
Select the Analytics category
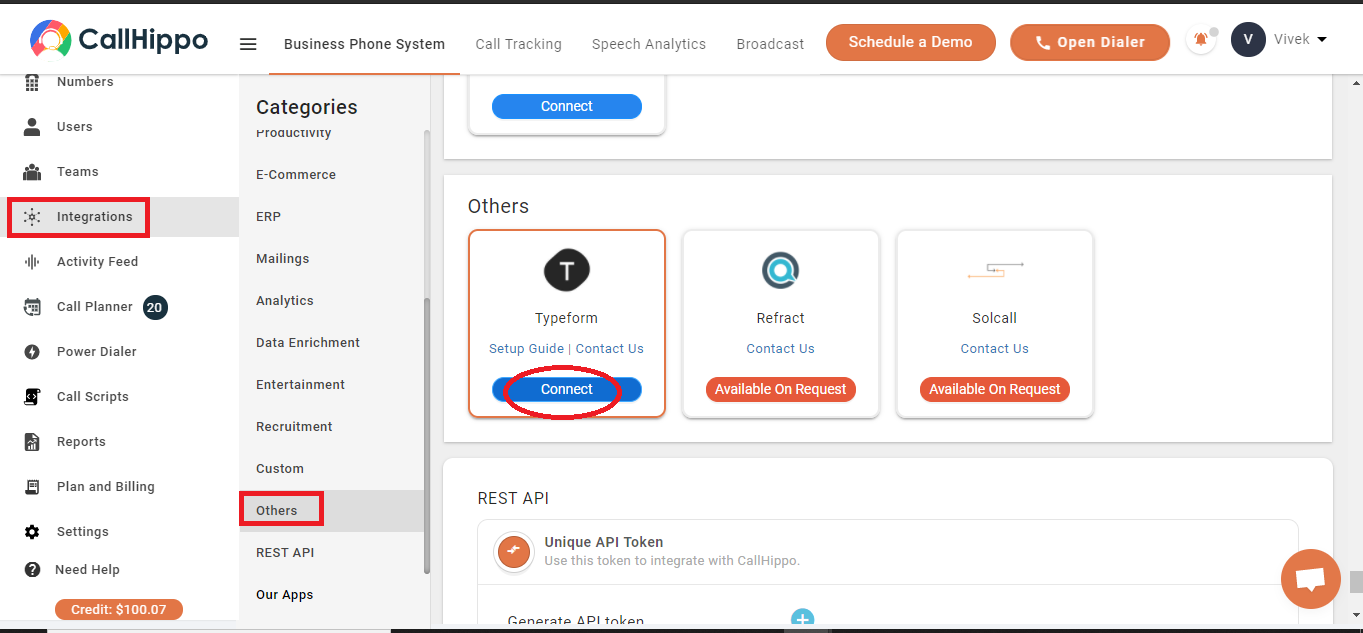pyautogui.click(x=285, y=301)
